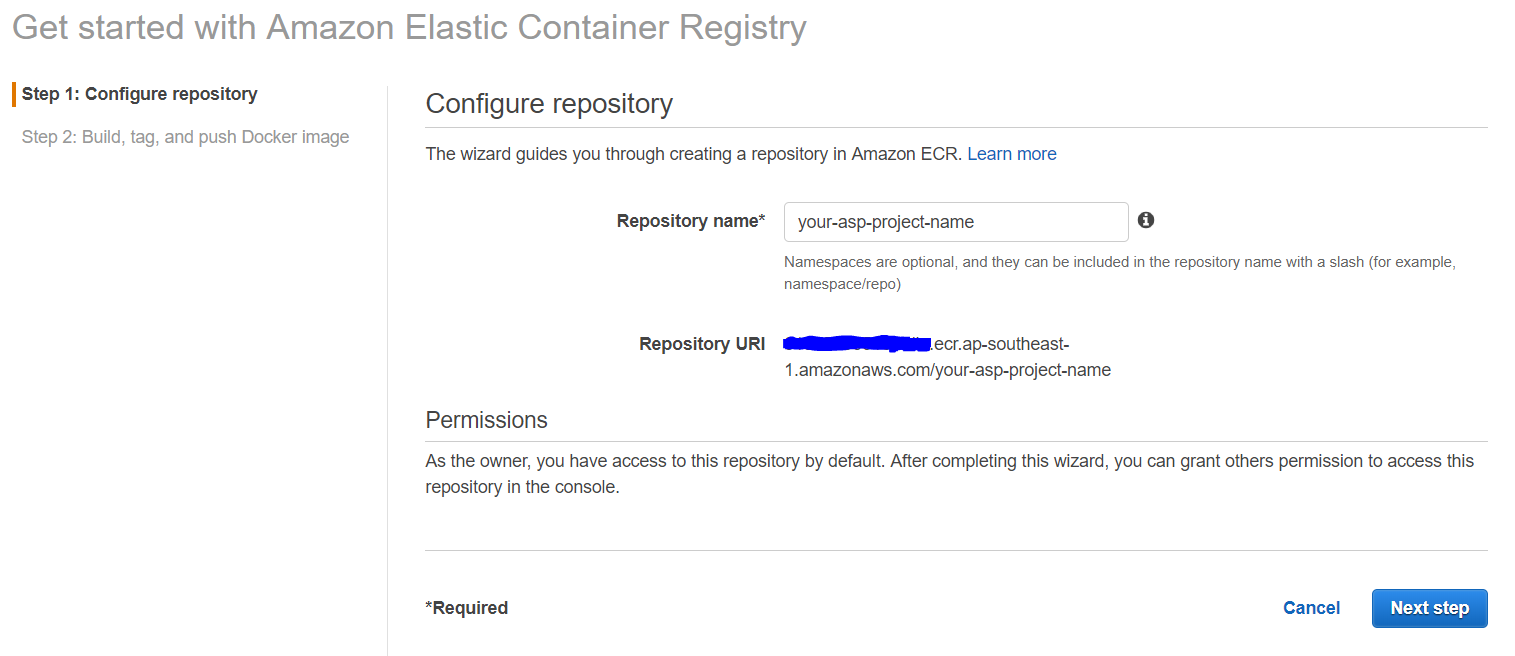The width and height of the screenshot is (1515, 656).
Task: Click the Repository URI label
Action: [702, 344]
